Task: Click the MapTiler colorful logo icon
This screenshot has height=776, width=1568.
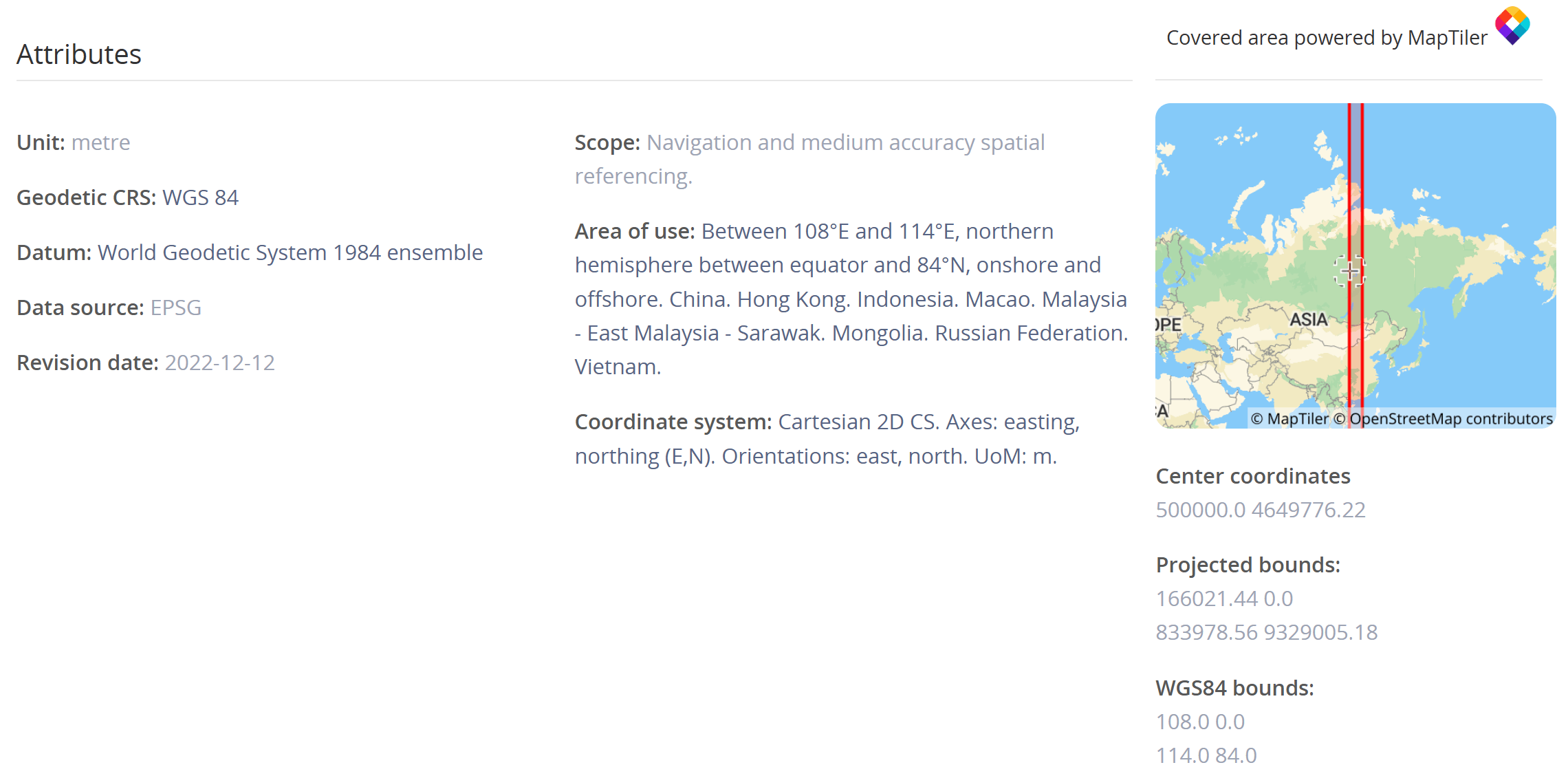Action: (1512, 25)
